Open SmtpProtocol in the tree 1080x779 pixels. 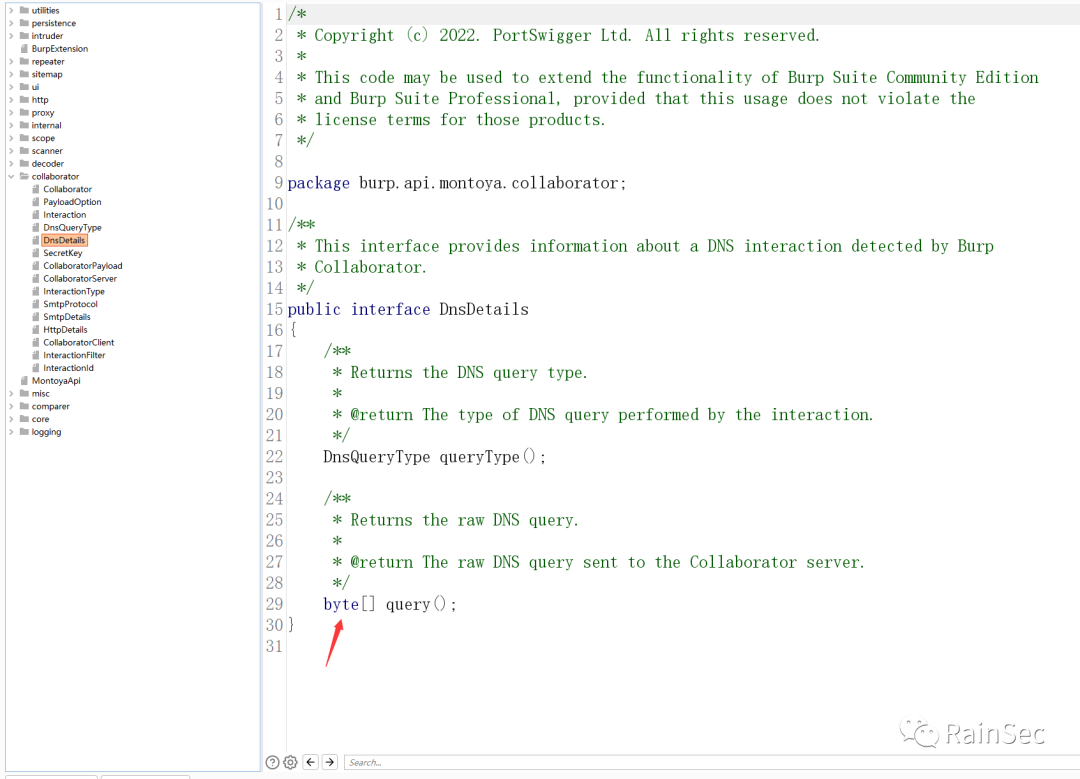pos(70,304)
